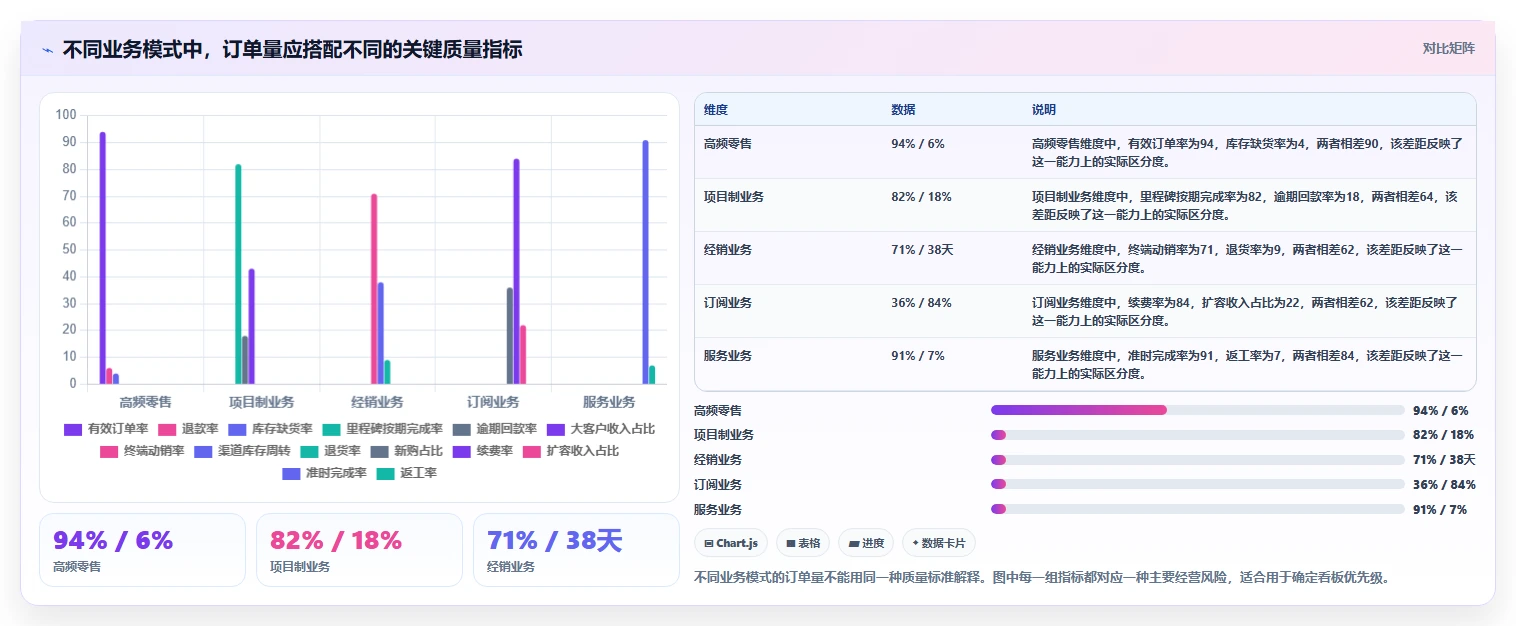Click the 表格 chip
The image size is (1516, 626).
coord(803,543)
